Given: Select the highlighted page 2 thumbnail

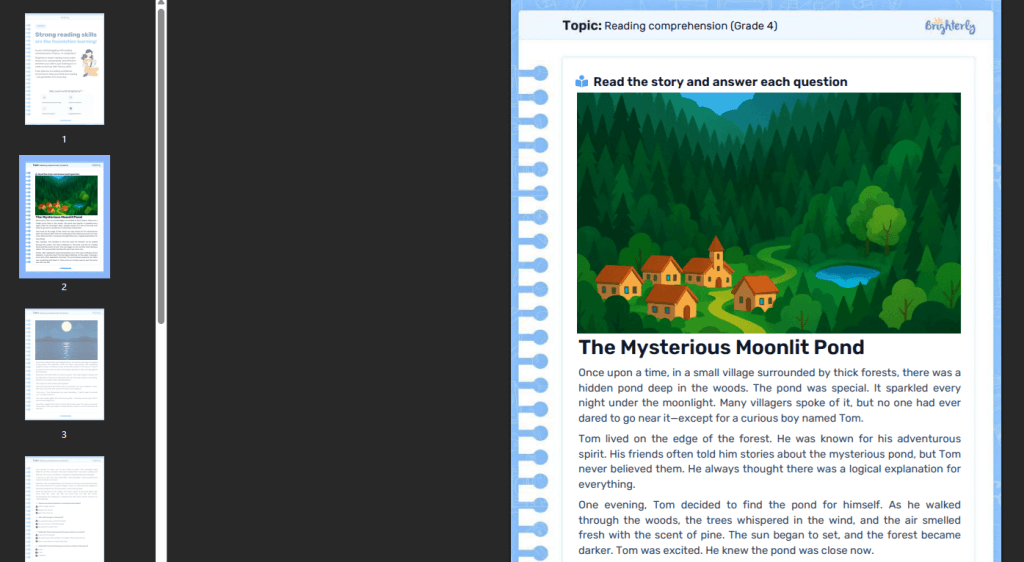Looking at the screenshot, I should click(x=64, y=216).
